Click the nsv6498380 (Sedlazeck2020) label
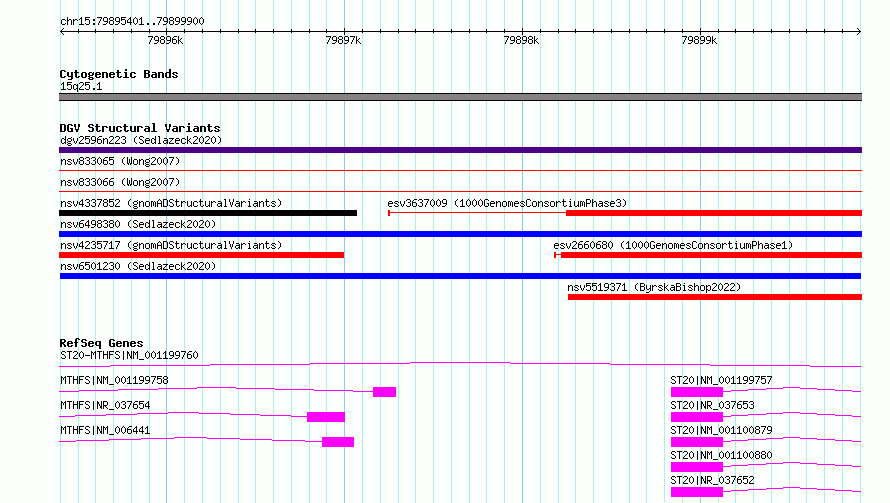Screen dimensions: 890x503 pos(138,224)
